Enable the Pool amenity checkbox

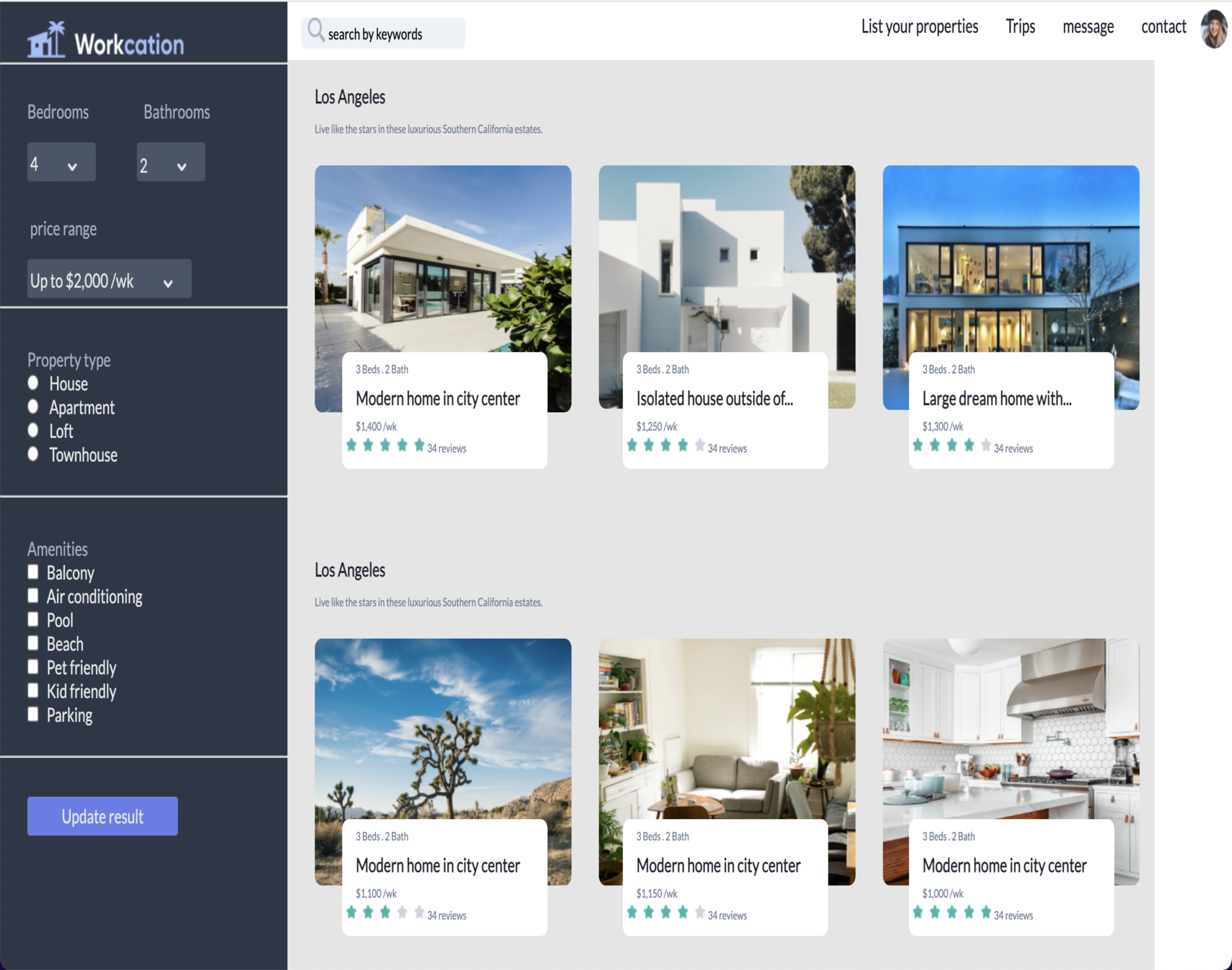pos(33,619)
